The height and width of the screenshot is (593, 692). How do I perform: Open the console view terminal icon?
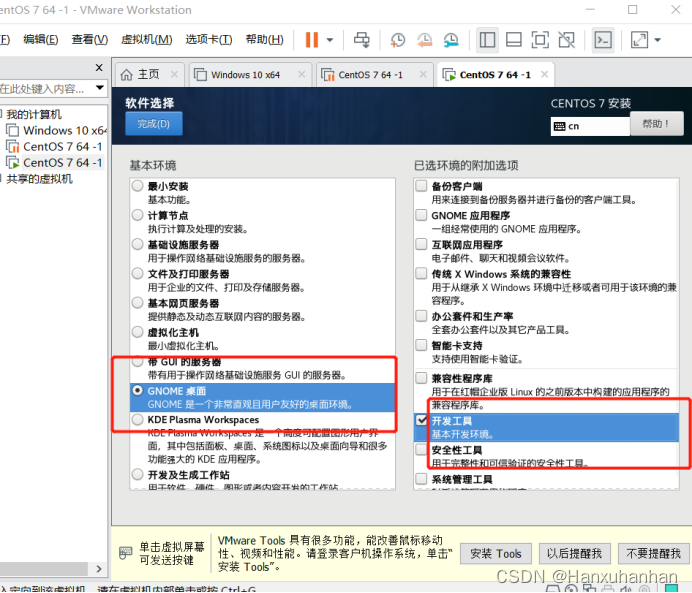point(603,40)
